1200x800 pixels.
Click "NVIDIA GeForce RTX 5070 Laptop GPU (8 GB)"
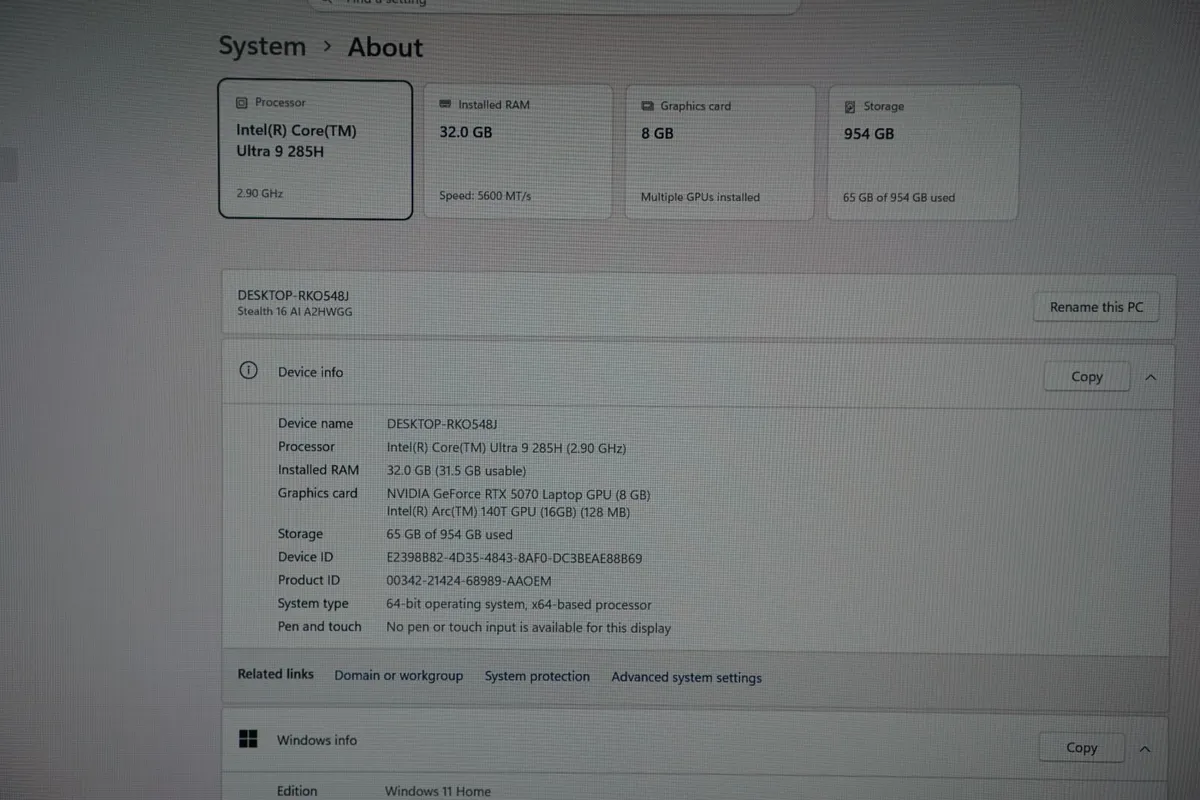click(x=519, y=494)
